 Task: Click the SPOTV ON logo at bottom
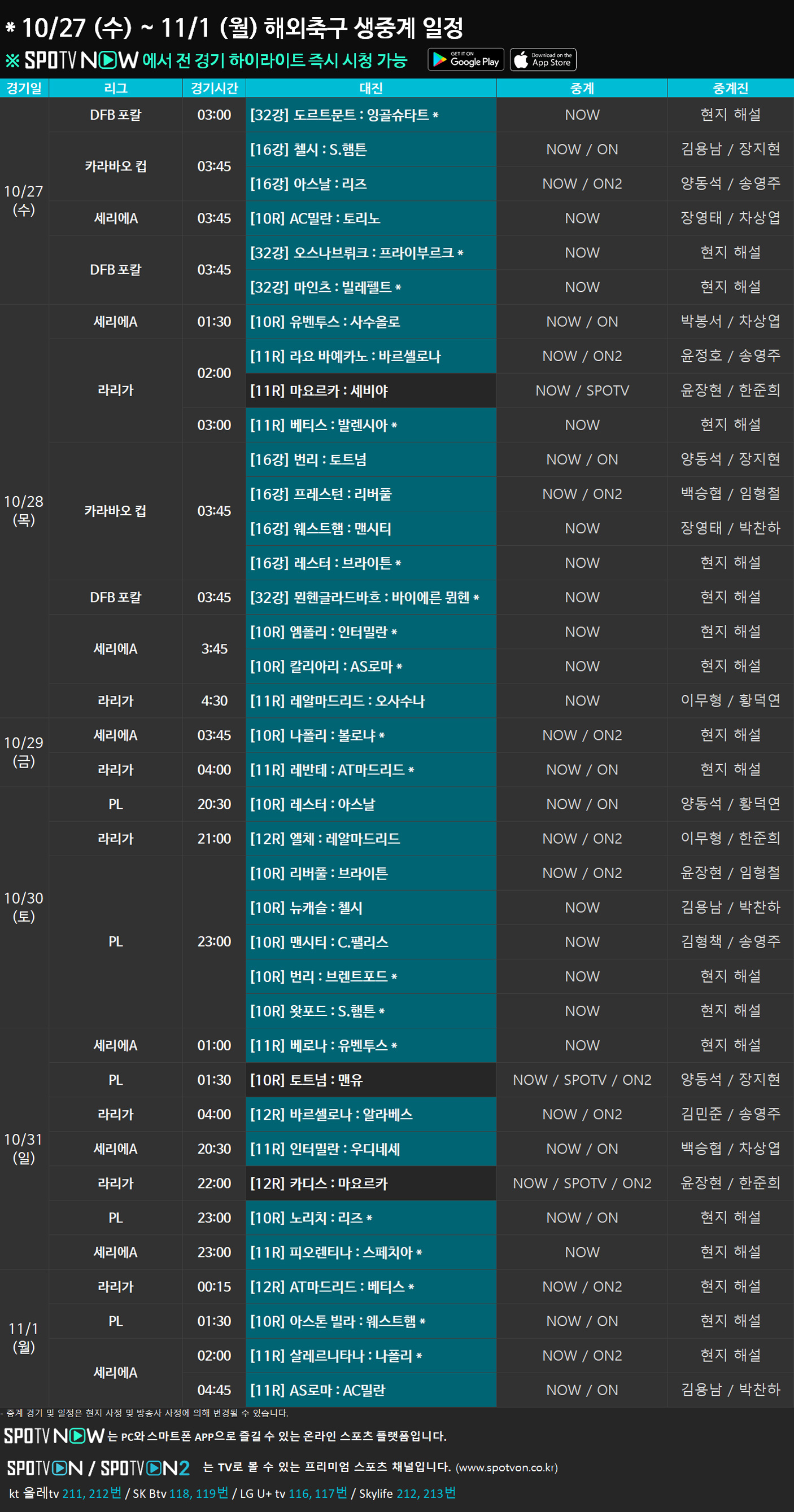tap(45, 1468)
